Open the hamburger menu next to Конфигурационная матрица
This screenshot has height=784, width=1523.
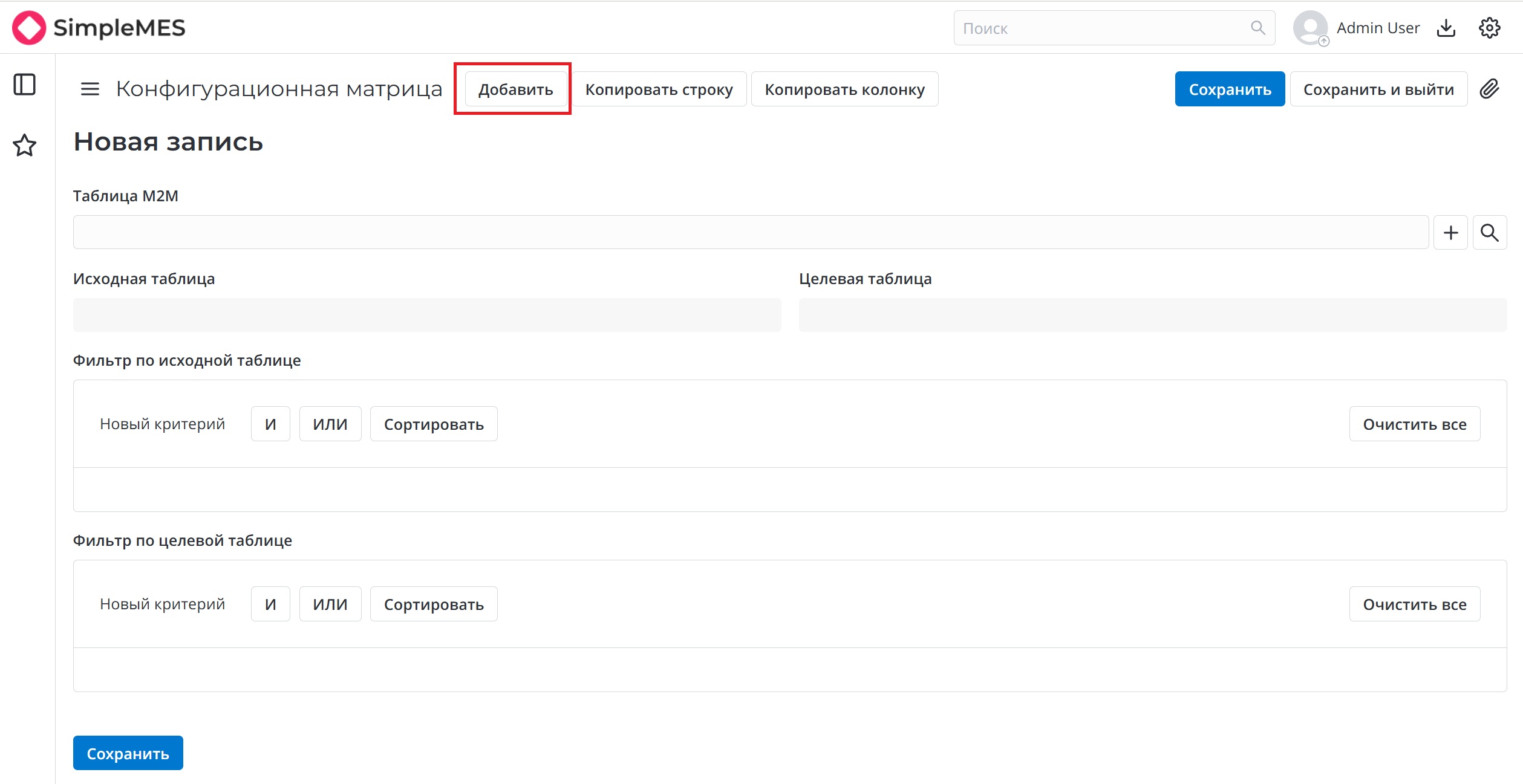click(90, 89)
